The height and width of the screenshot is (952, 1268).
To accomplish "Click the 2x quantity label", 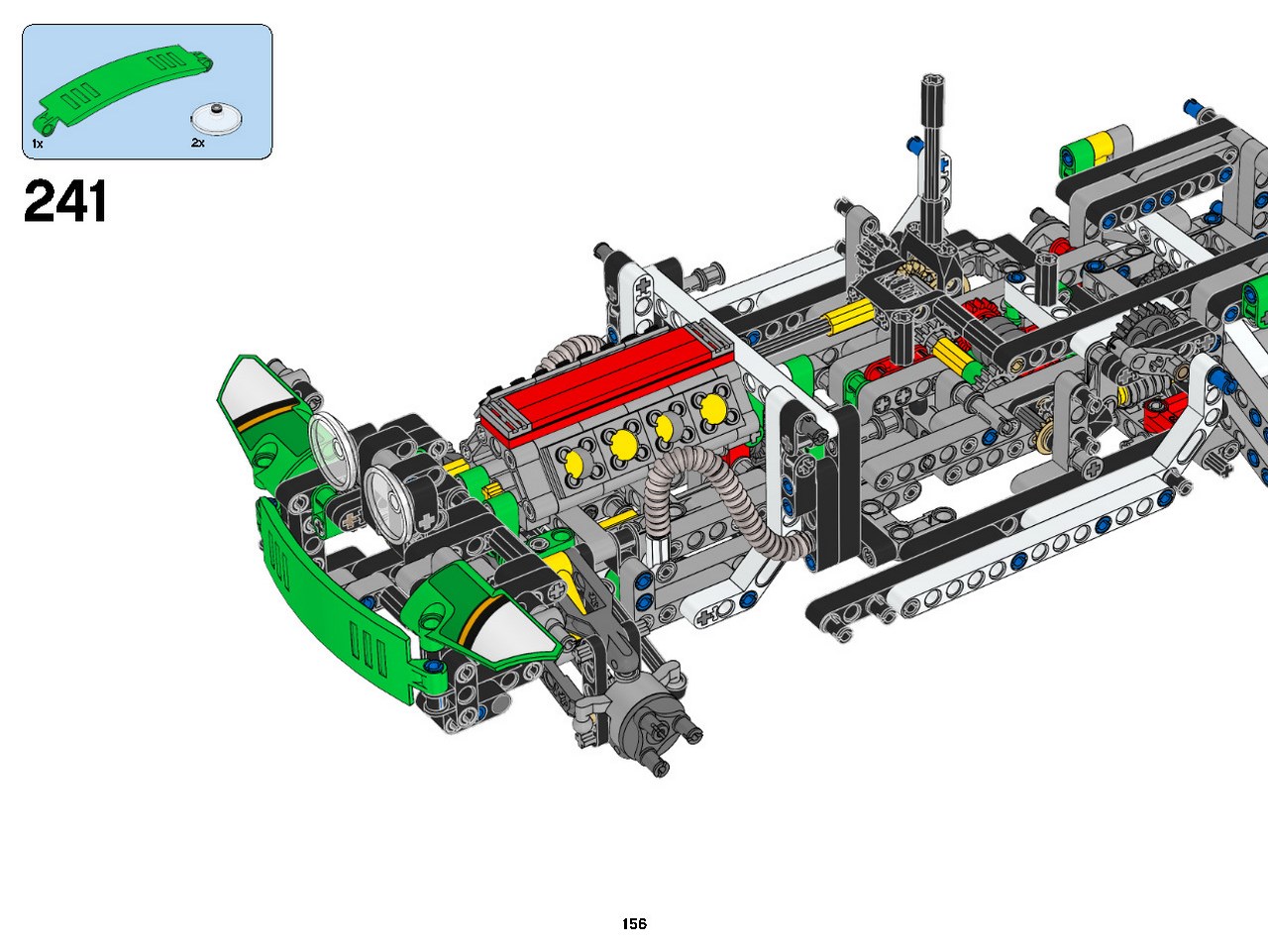I will tap(198, 144).
